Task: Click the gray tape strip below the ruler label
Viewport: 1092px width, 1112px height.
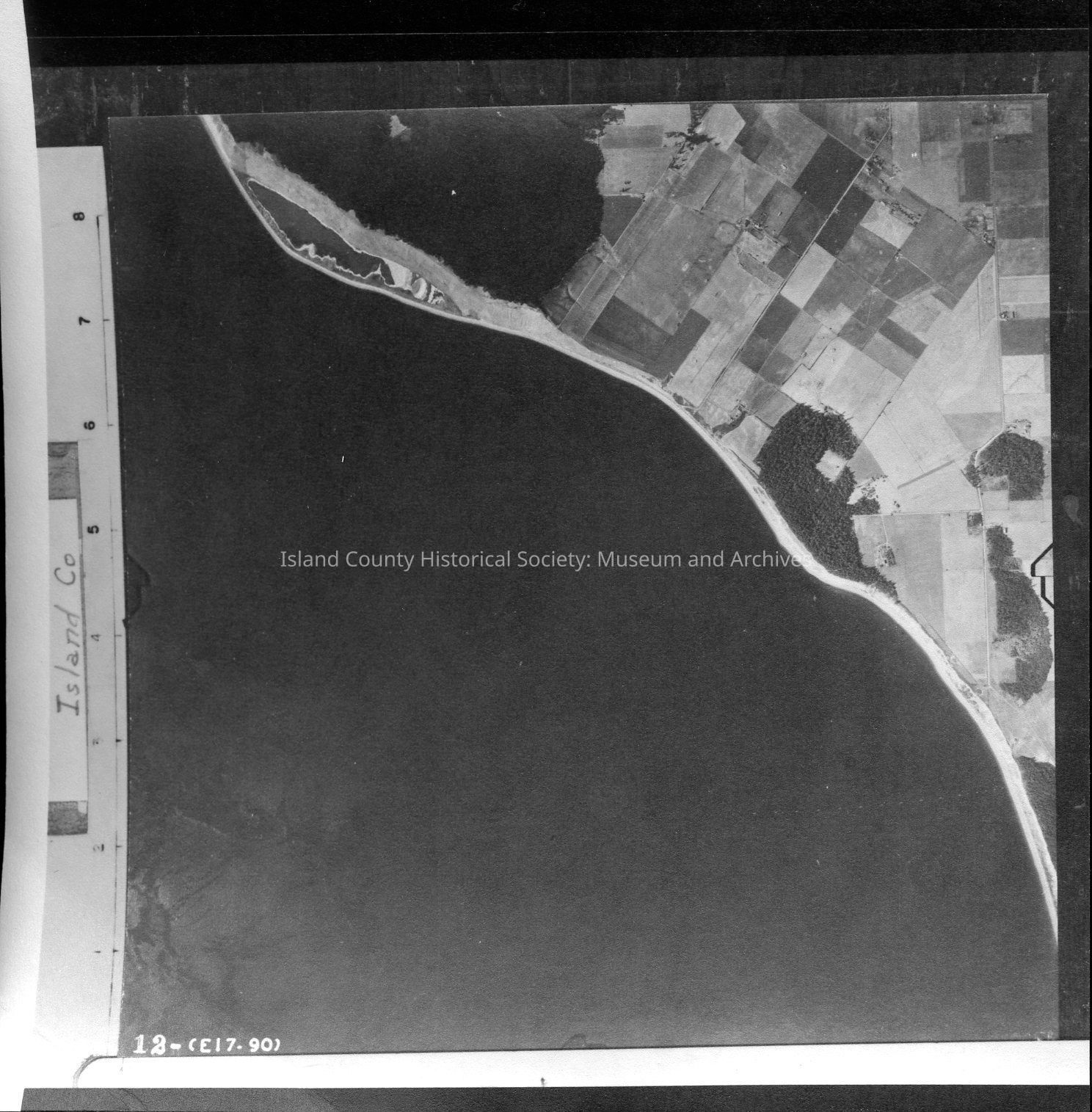Action: (x=68, y=818)
